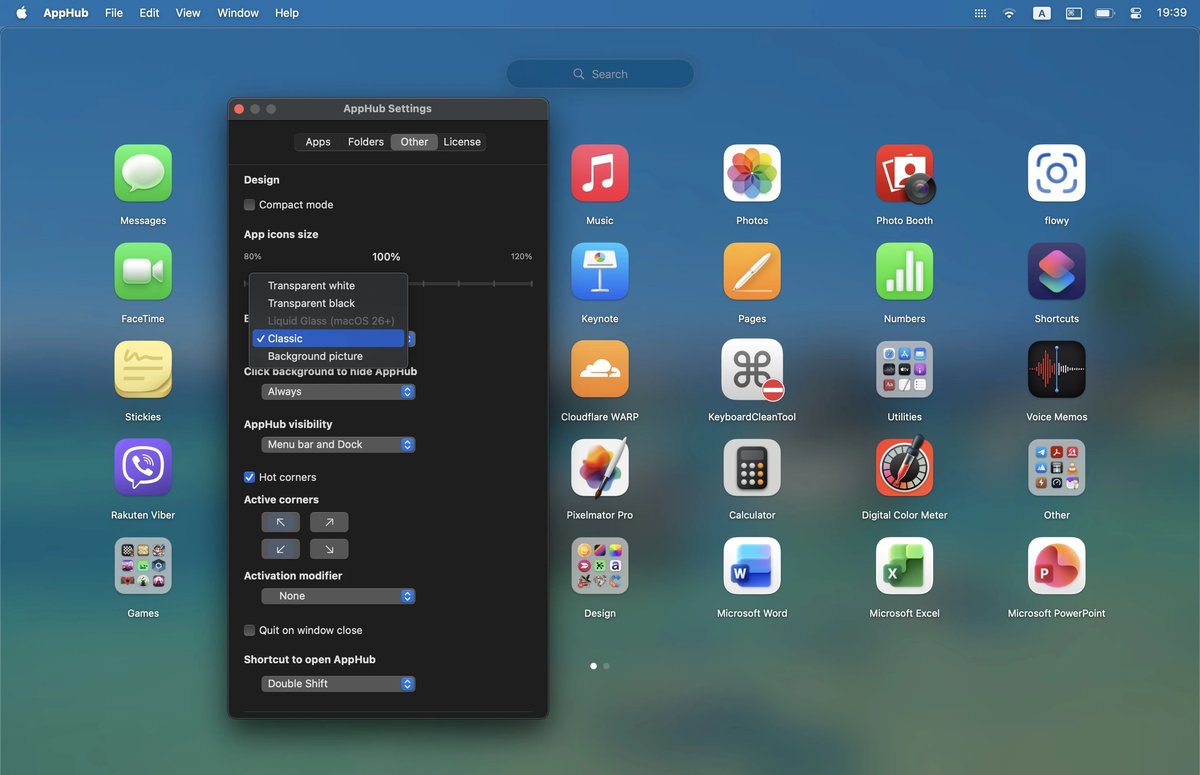This screenshot has height=775, width=1200.
Task: Open the Window menu in the menu bar
Action: [x=237, y=13]
